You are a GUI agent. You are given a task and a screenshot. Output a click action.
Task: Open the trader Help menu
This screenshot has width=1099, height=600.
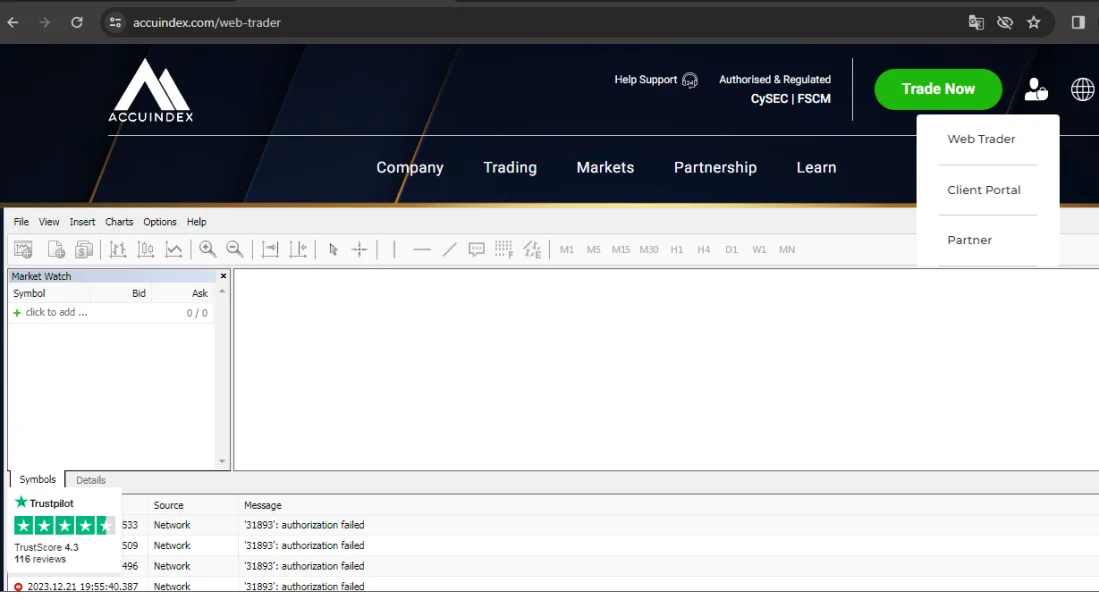(196, 221)
